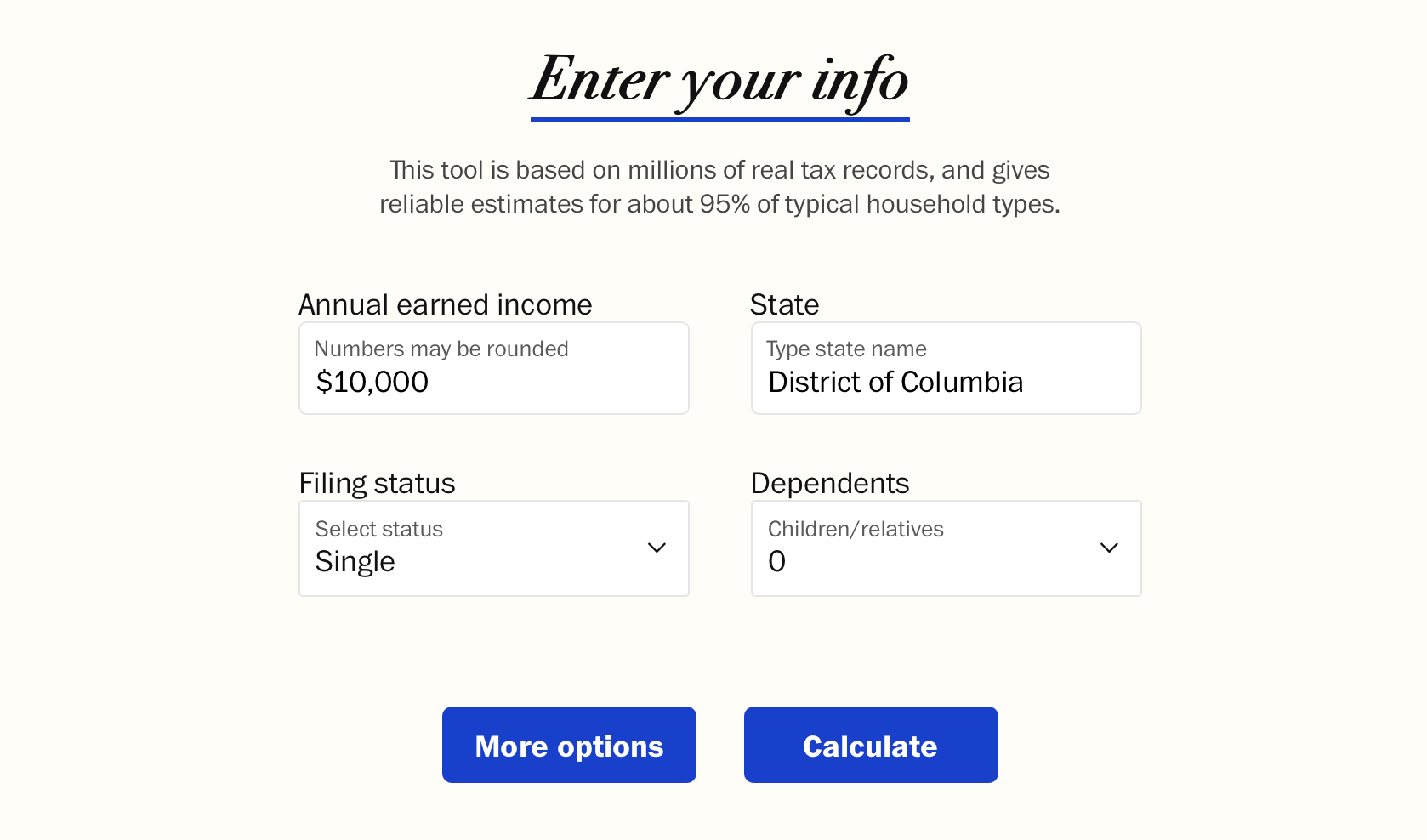1427x840 pixels.
Task: Open More options
Action: click(x=569, y=745)
